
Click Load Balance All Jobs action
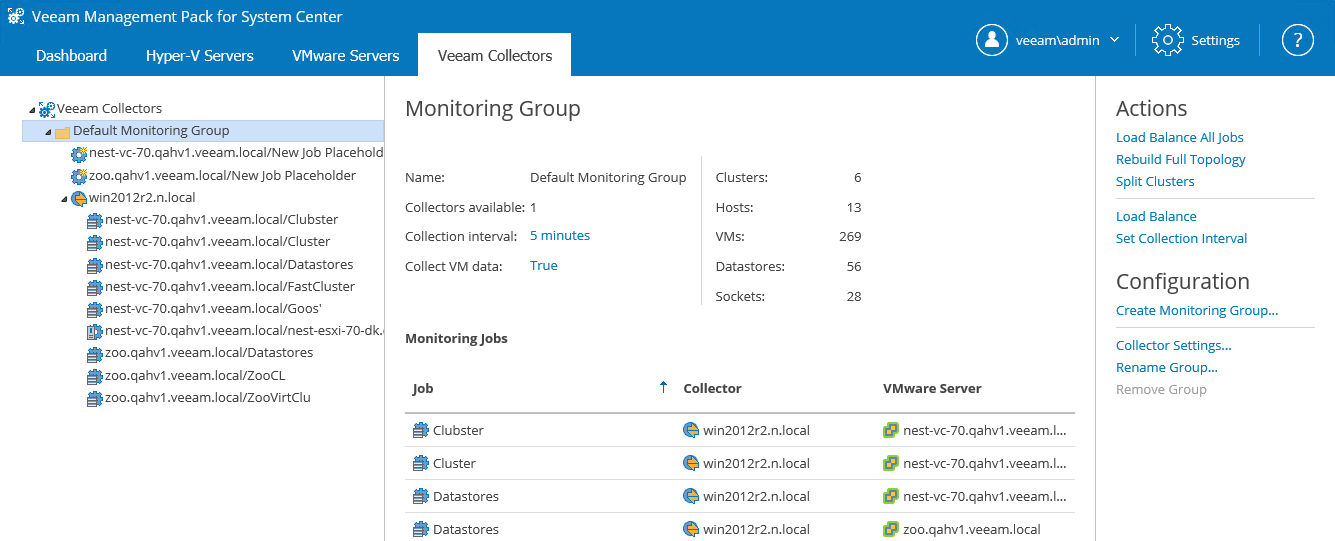pyautogui.click(x=1180, y=138)
